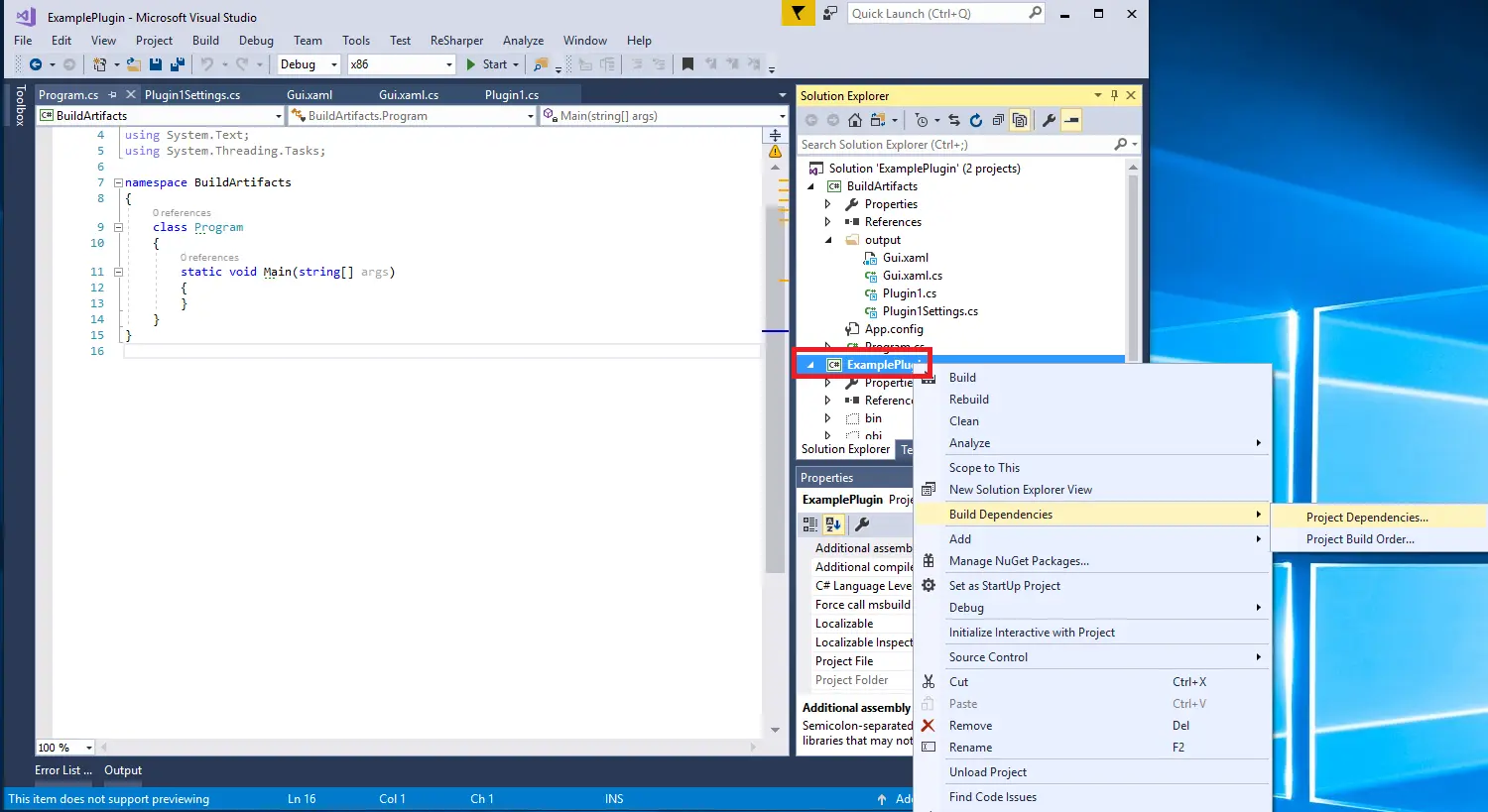
Task: Collapse the namespace BuildArtifacts code block
Action: [x=118, y=182]
